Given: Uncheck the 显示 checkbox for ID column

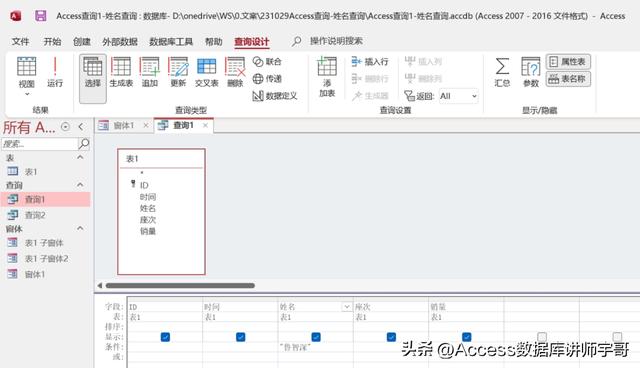Looking at the screenshot, I should pyautogui.click(x=165, y=337).
